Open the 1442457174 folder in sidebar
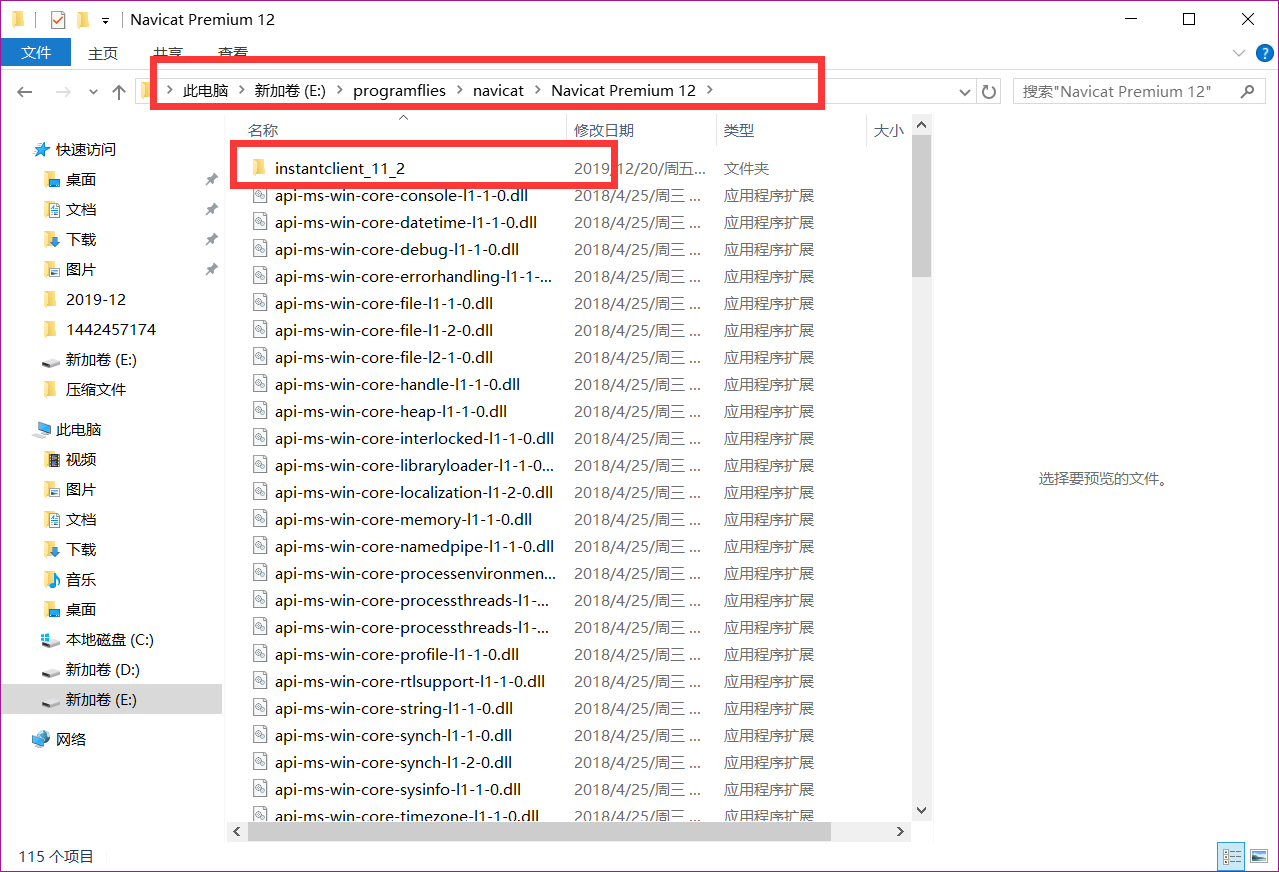This screenshot has width=1279, height=872. (111, 330)
